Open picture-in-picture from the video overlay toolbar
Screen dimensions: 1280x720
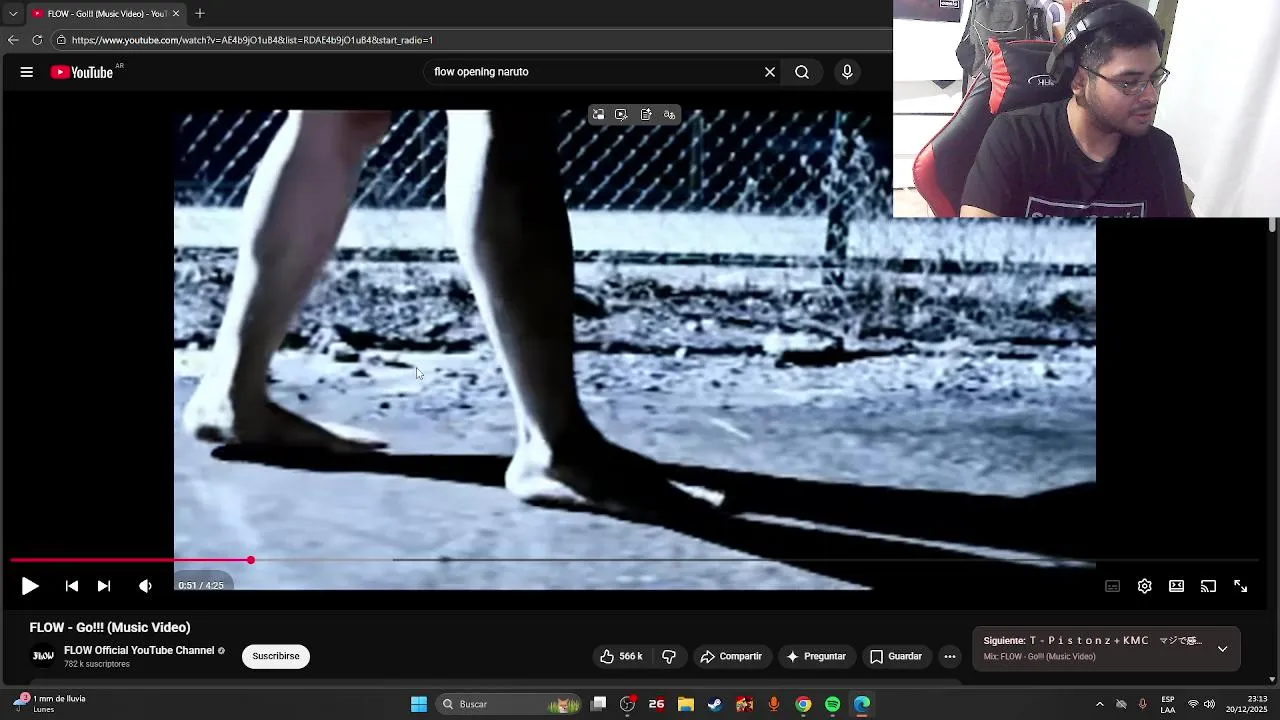(x=598, y=115)
